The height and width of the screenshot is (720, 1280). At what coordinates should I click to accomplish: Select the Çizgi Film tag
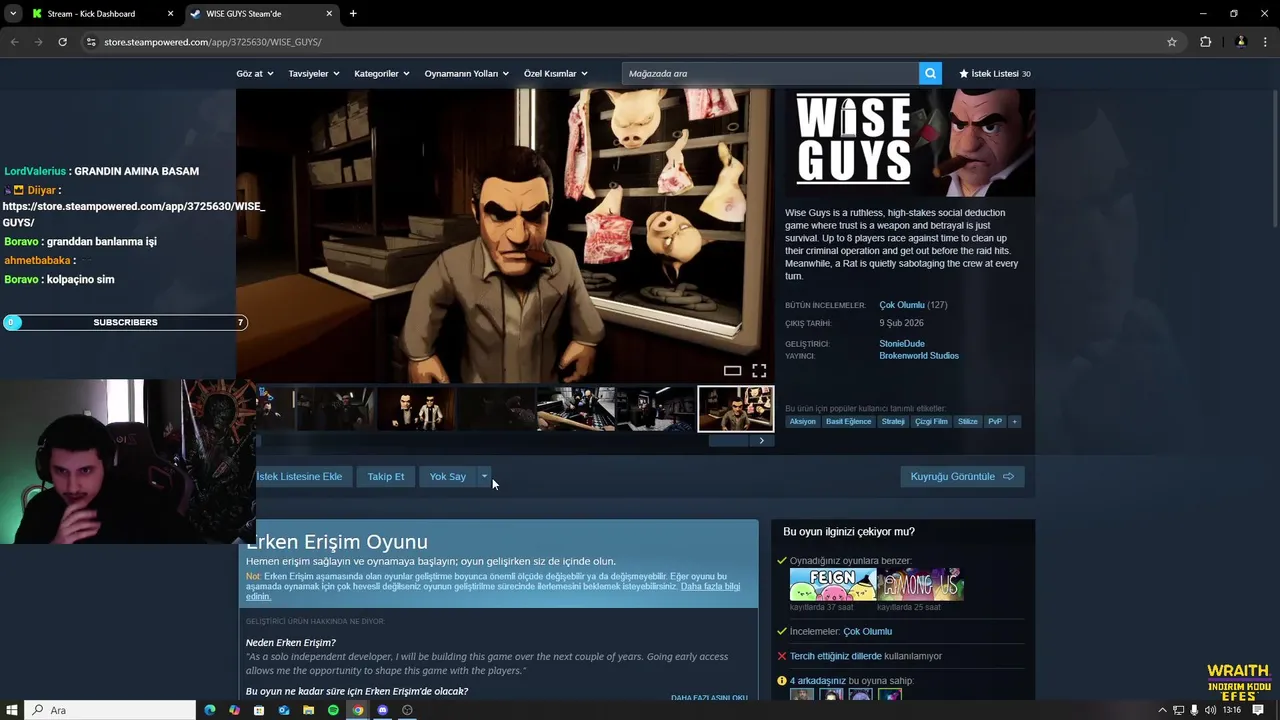(x=931, y=421)
